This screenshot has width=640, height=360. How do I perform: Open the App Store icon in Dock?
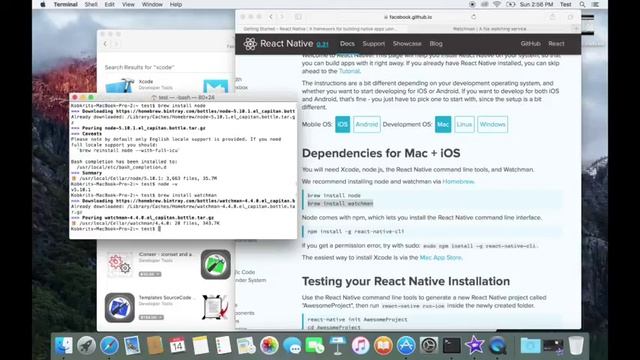[406, 346]
